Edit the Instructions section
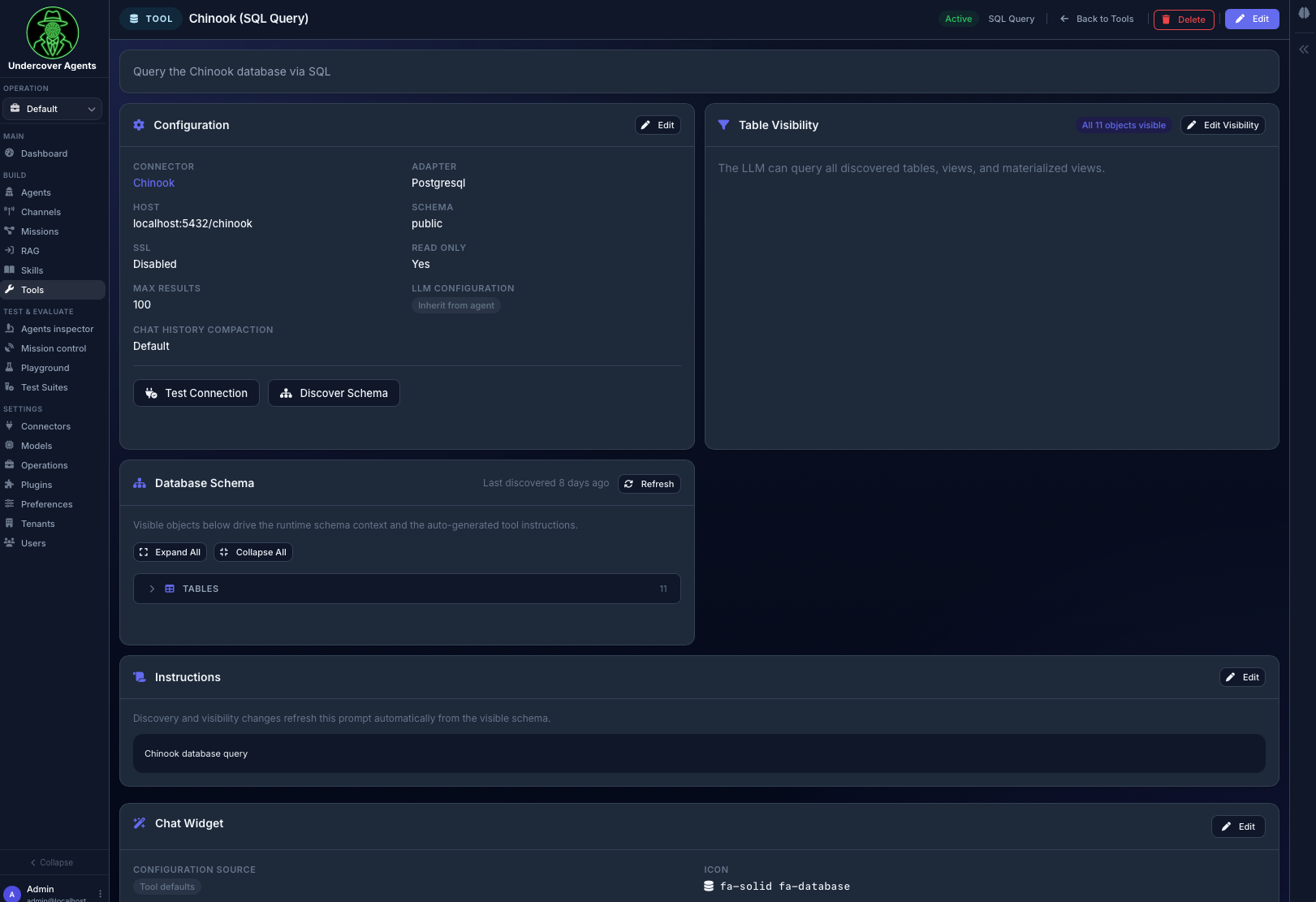1316x902 pixels. tap(1242, 677)
